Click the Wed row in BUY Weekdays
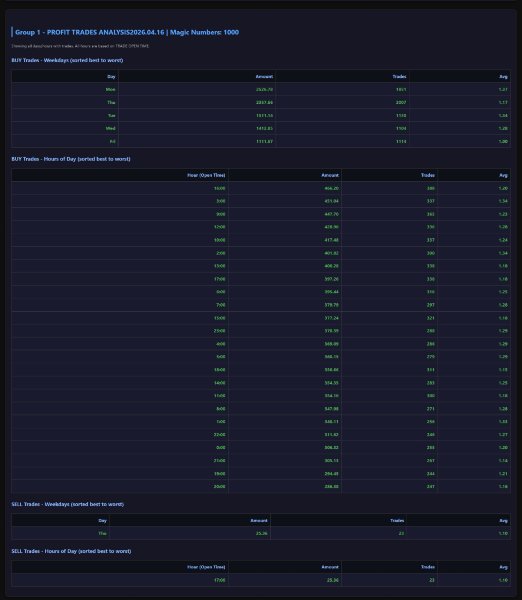522x600 pixels. click(261, 128)
